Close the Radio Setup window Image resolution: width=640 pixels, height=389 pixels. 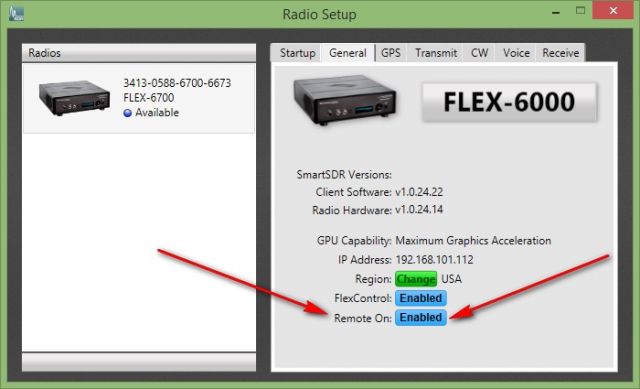pyautogui.click(x=613, y=11)
